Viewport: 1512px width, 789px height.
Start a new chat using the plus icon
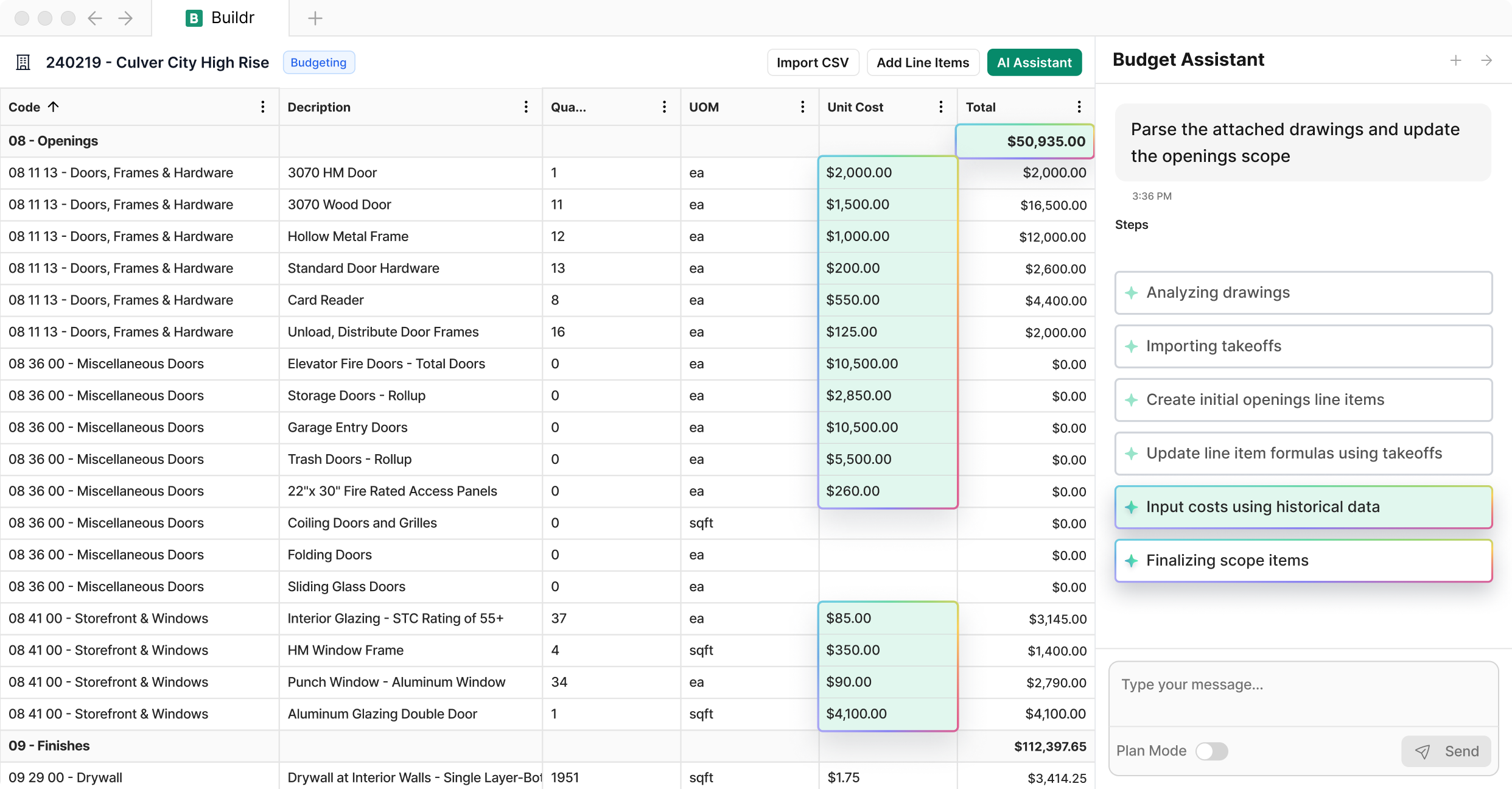[x=1455, y=60]
